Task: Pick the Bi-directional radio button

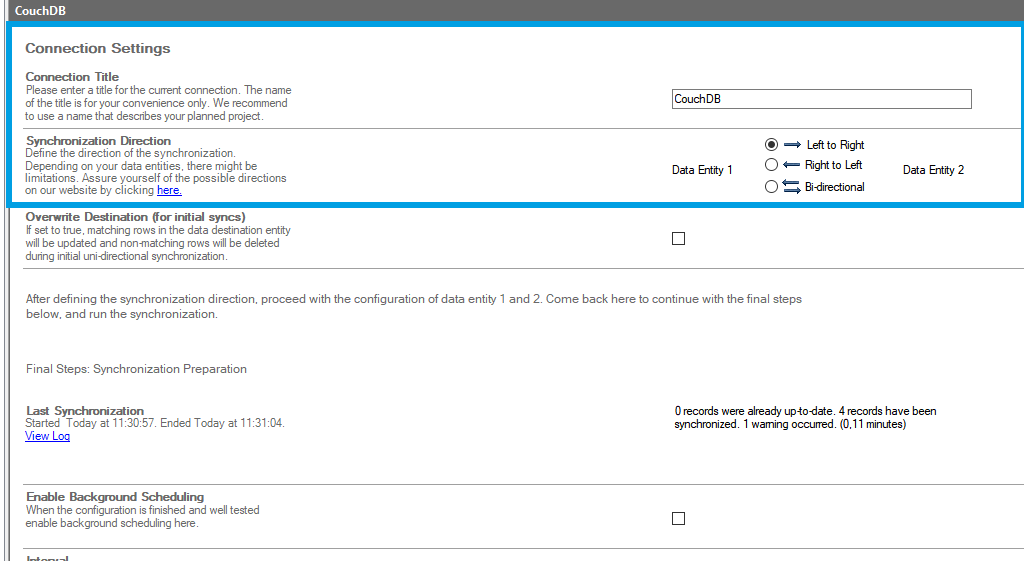Action: [x=771, y=186]
